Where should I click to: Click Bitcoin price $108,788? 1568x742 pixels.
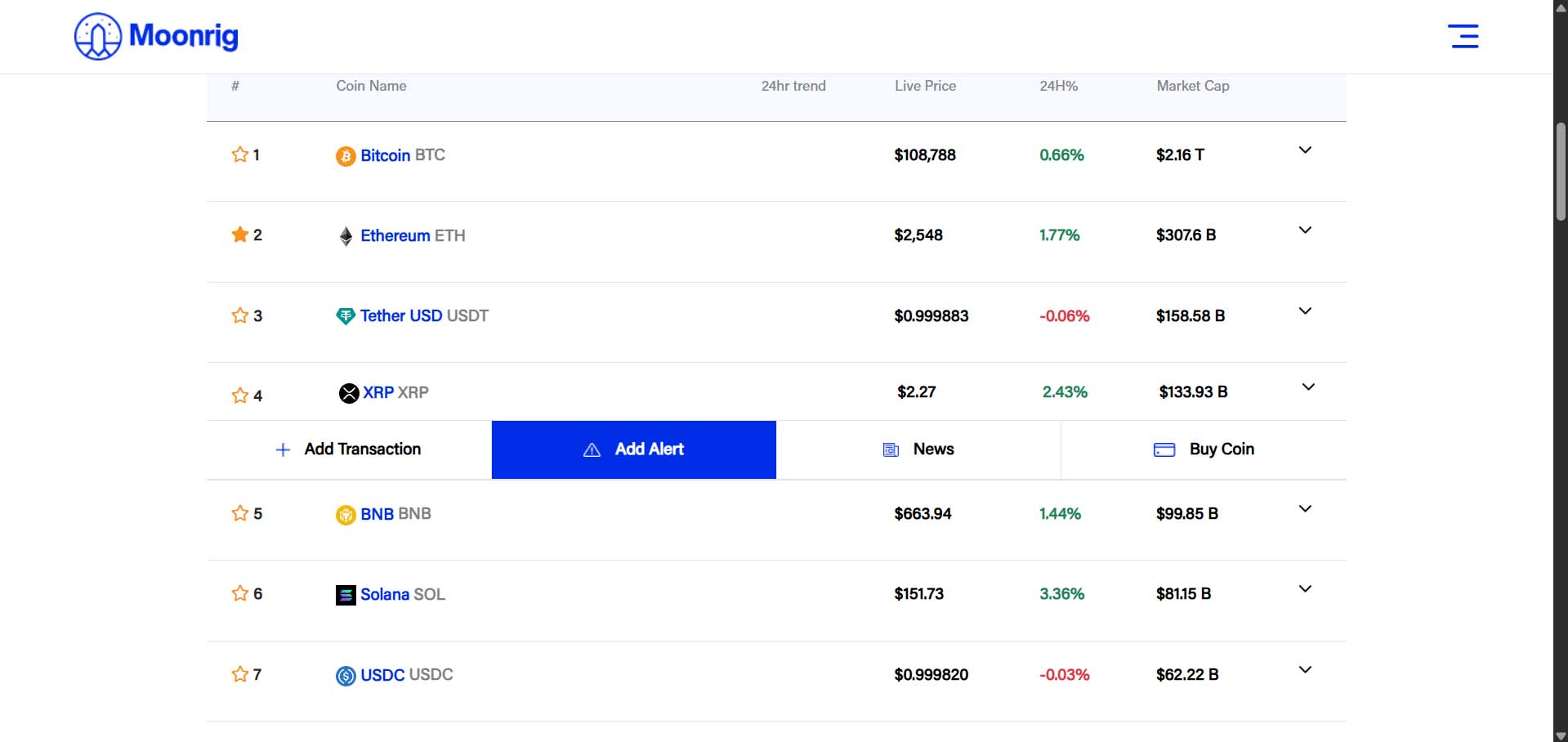tap(925, 154)
